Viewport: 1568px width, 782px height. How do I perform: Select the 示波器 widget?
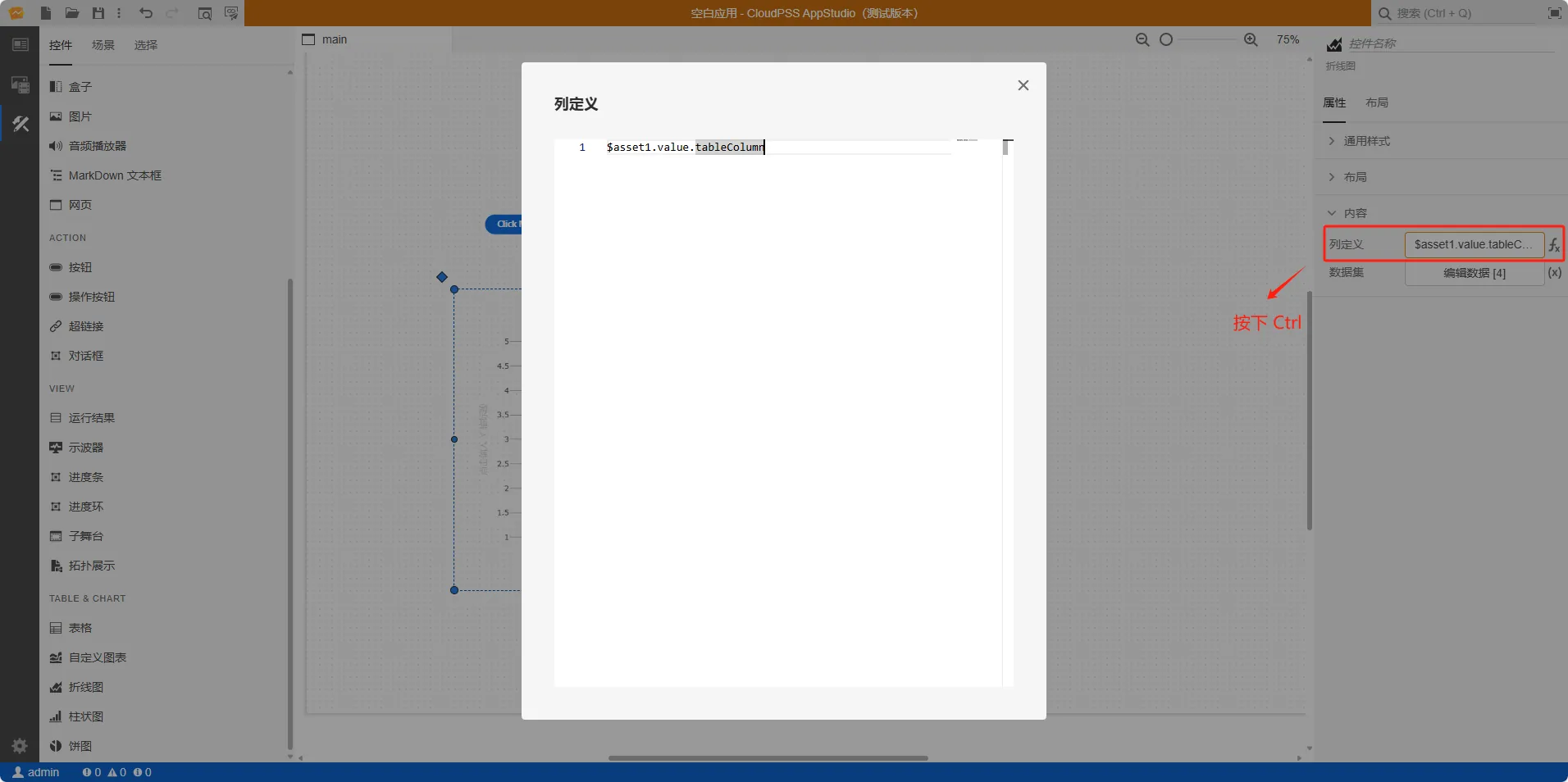pos(76,448)
